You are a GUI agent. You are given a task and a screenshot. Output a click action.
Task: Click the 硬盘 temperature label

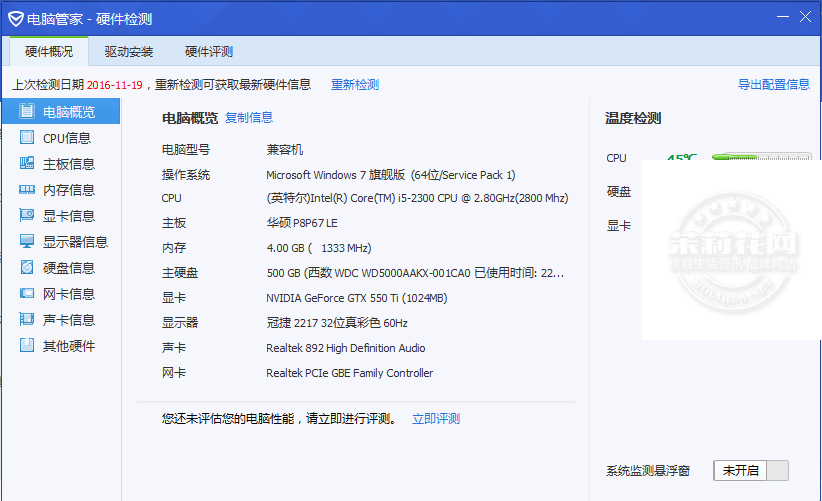619,192
